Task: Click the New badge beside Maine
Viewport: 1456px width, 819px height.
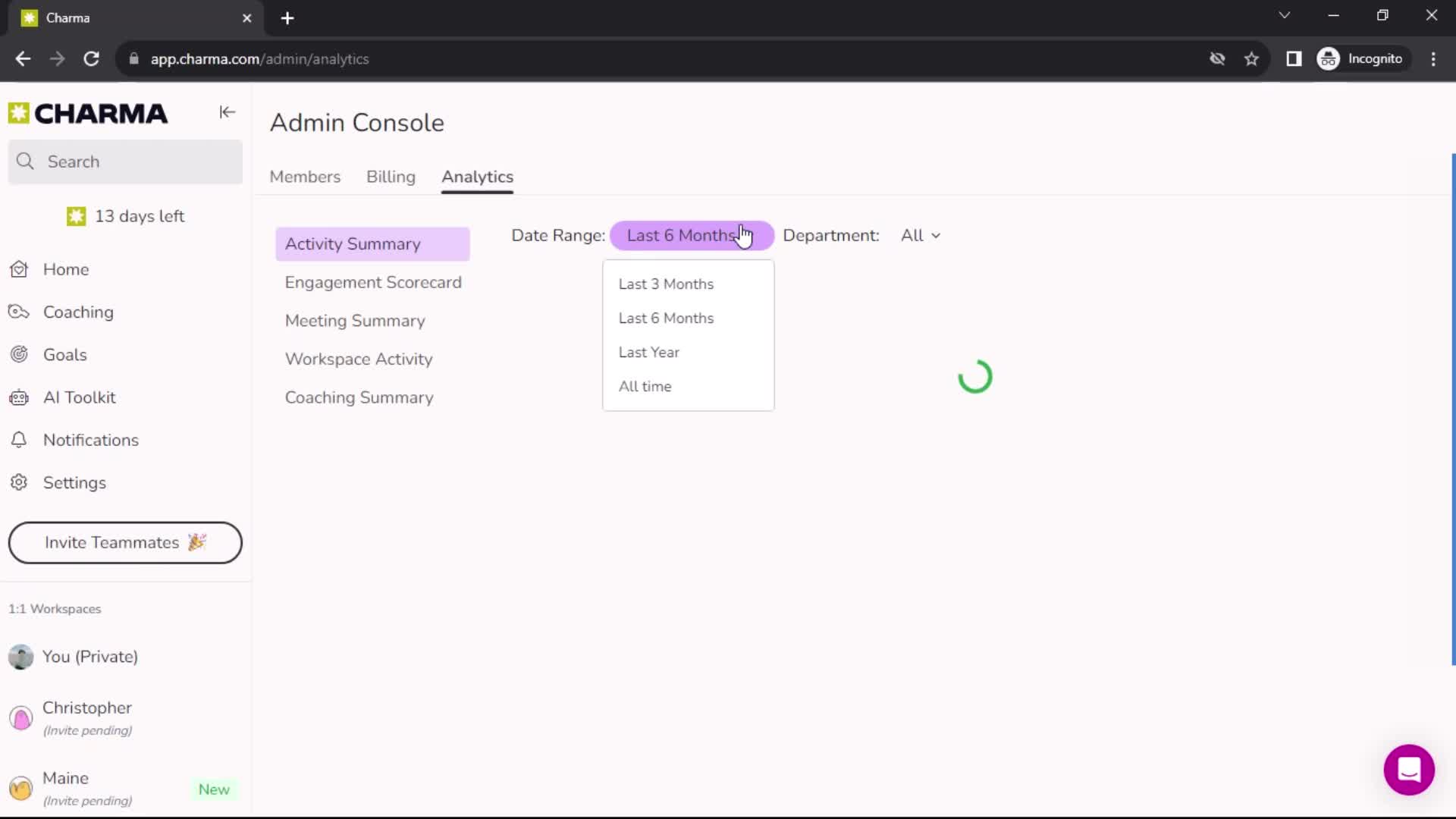Action: tap(214, 789)
